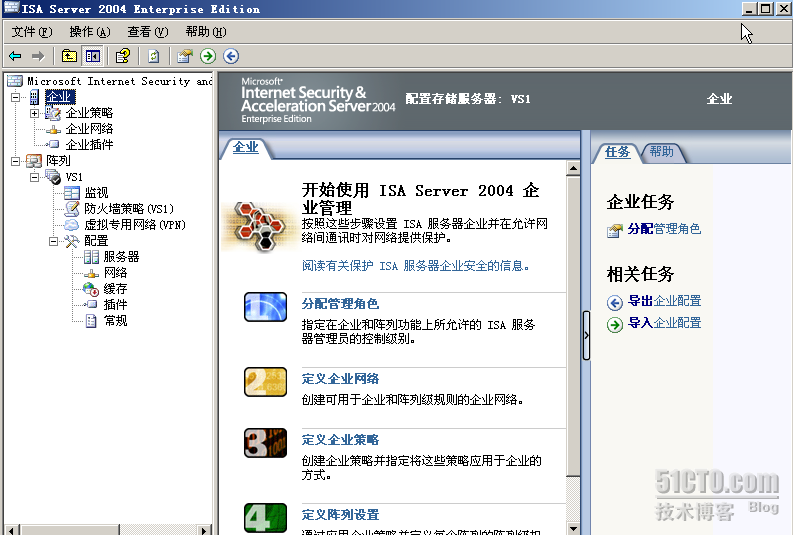Open the 定义阵列设置 link

point(340,515)
